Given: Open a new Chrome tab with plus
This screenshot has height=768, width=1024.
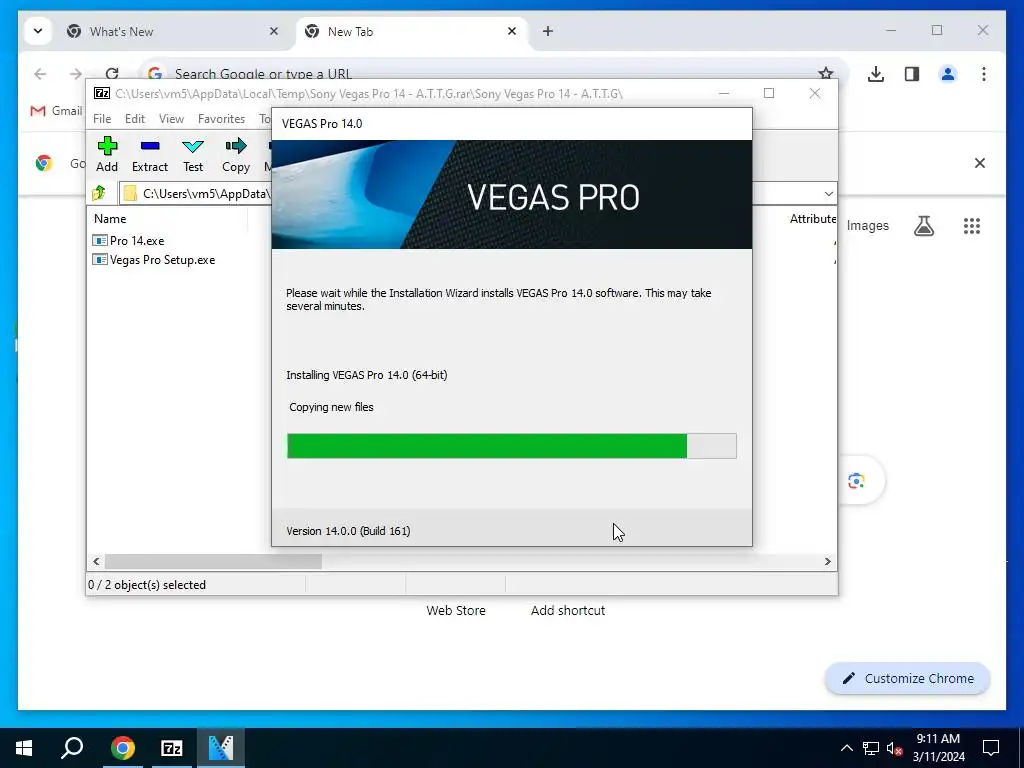Looking at the screenshot, I should [x=548, y=31].
